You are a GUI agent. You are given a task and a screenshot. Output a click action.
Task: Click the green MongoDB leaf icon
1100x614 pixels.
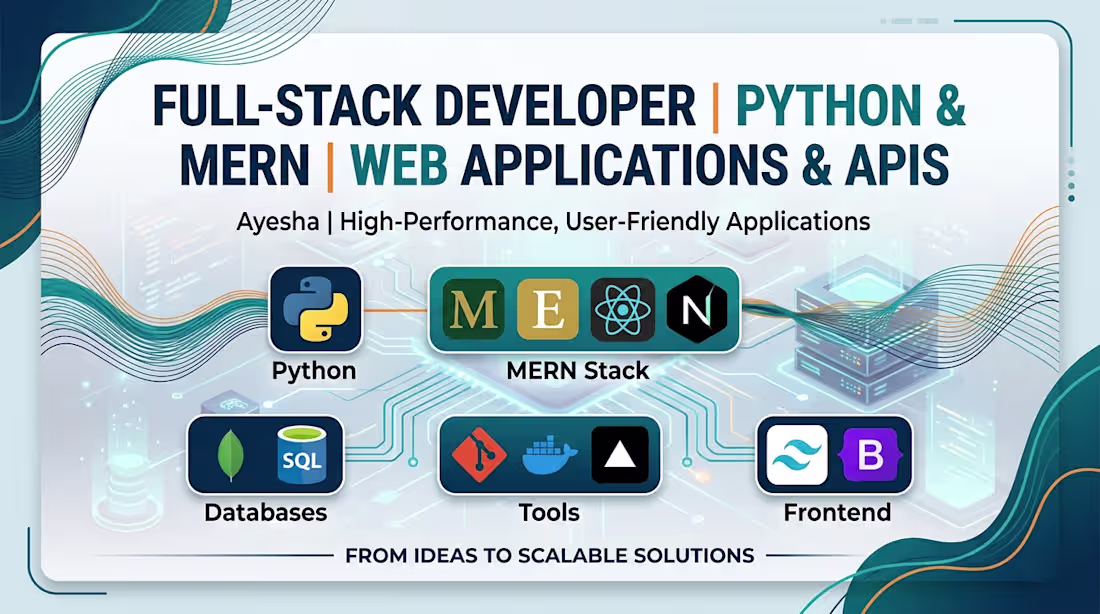231,456
